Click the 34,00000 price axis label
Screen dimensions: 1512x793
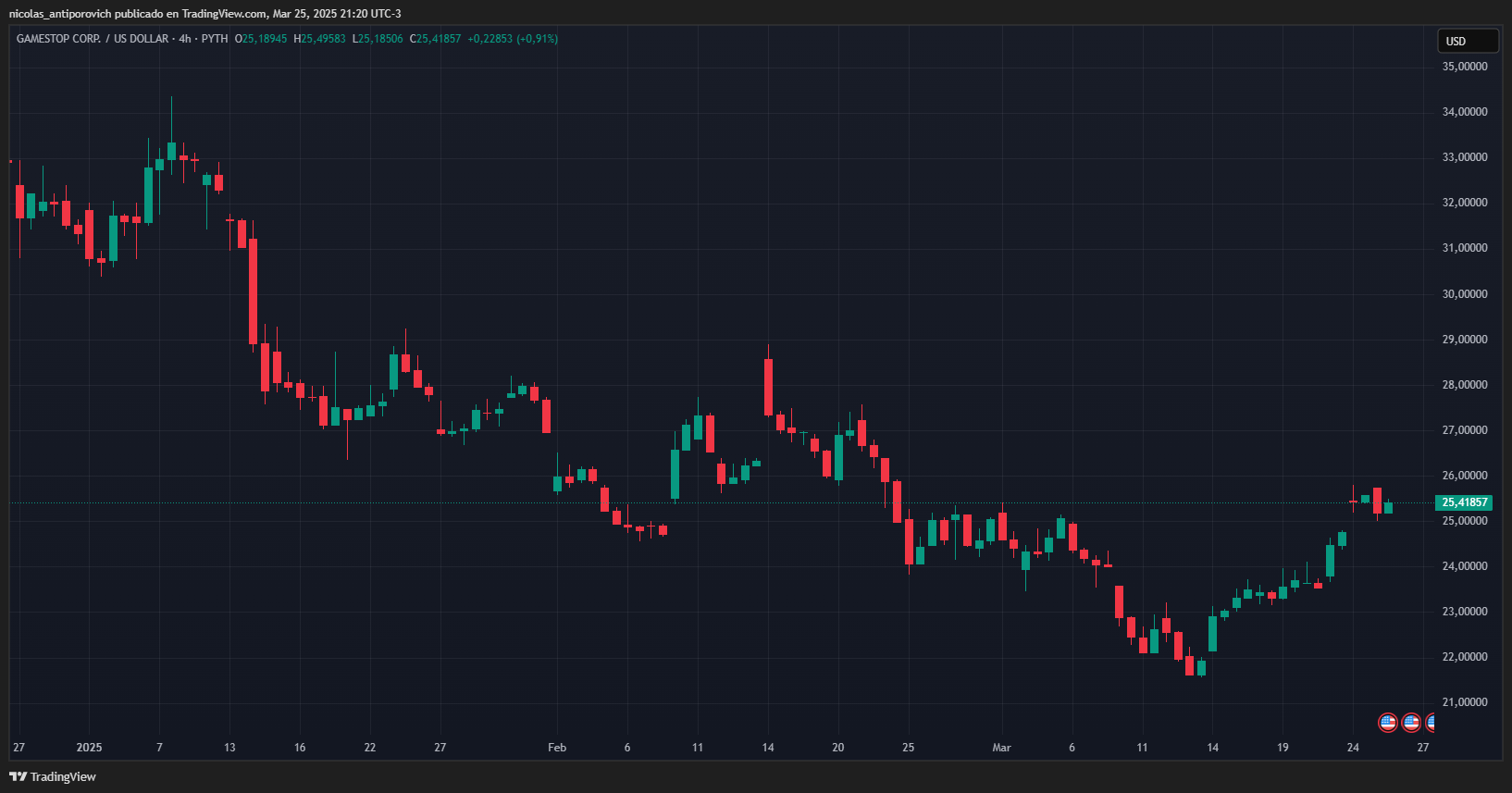coord(1465,112)
